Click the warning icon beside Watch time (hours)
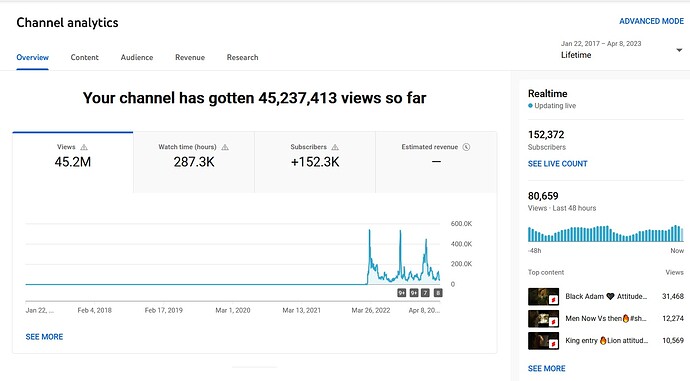The height and width of the screenshot is (381, 690). click(x=225, y=147)
